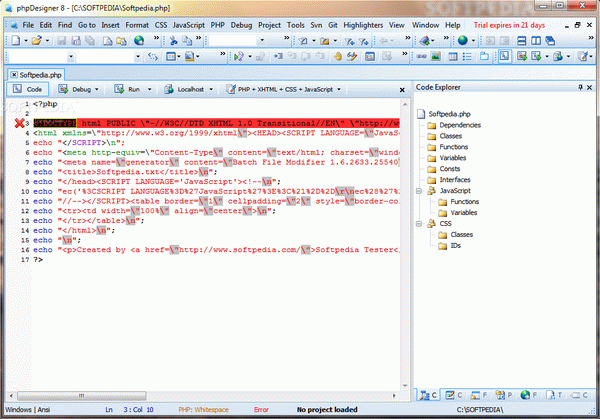Screen dimensions: 600x419
Task: Close the Softpedia.php document tab
Action: [x=14, y=75]
